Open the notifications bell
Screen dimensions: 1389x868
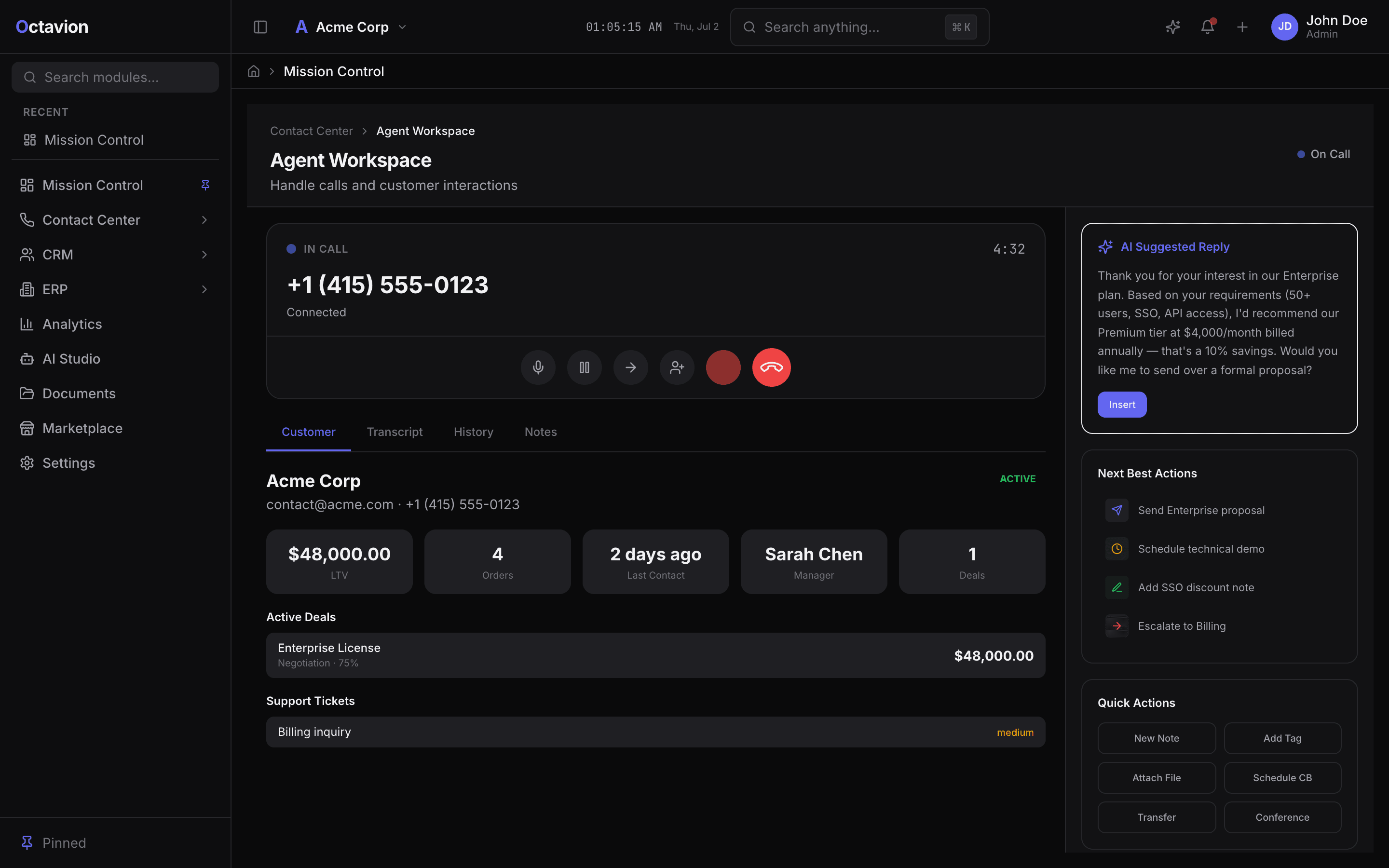[x=1207, y=27]
